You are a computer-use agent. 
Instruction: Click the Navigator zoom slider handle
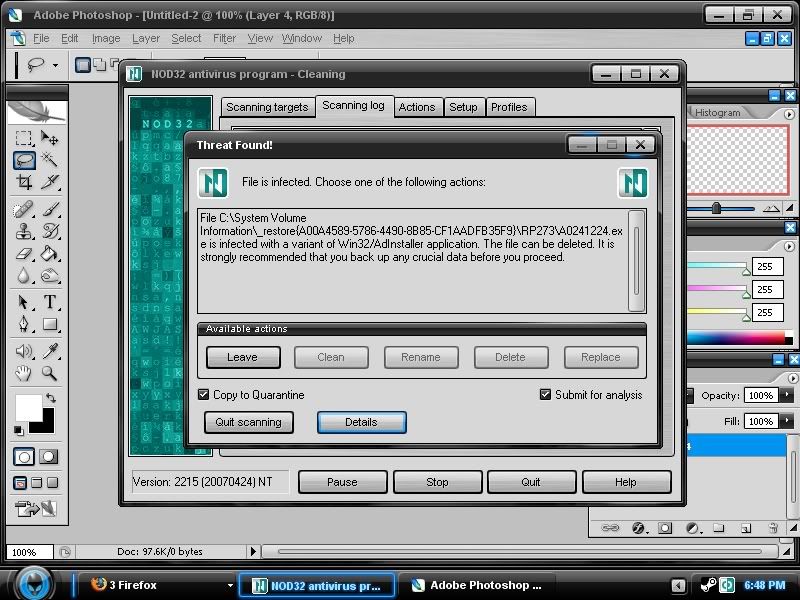pos(716,208)
